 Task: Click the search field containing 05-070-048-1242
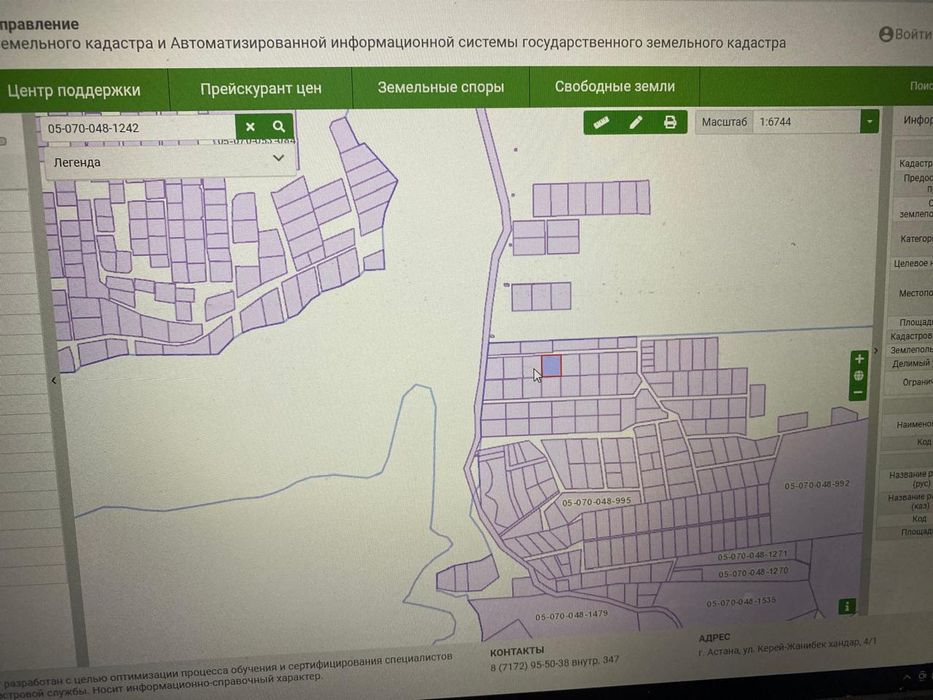139,127
